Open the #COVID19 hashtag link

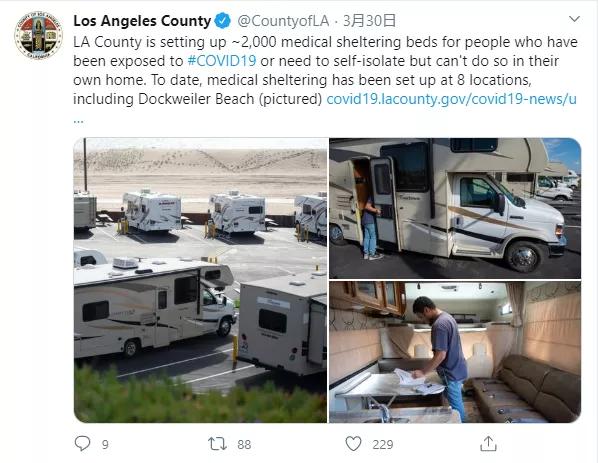222,61
